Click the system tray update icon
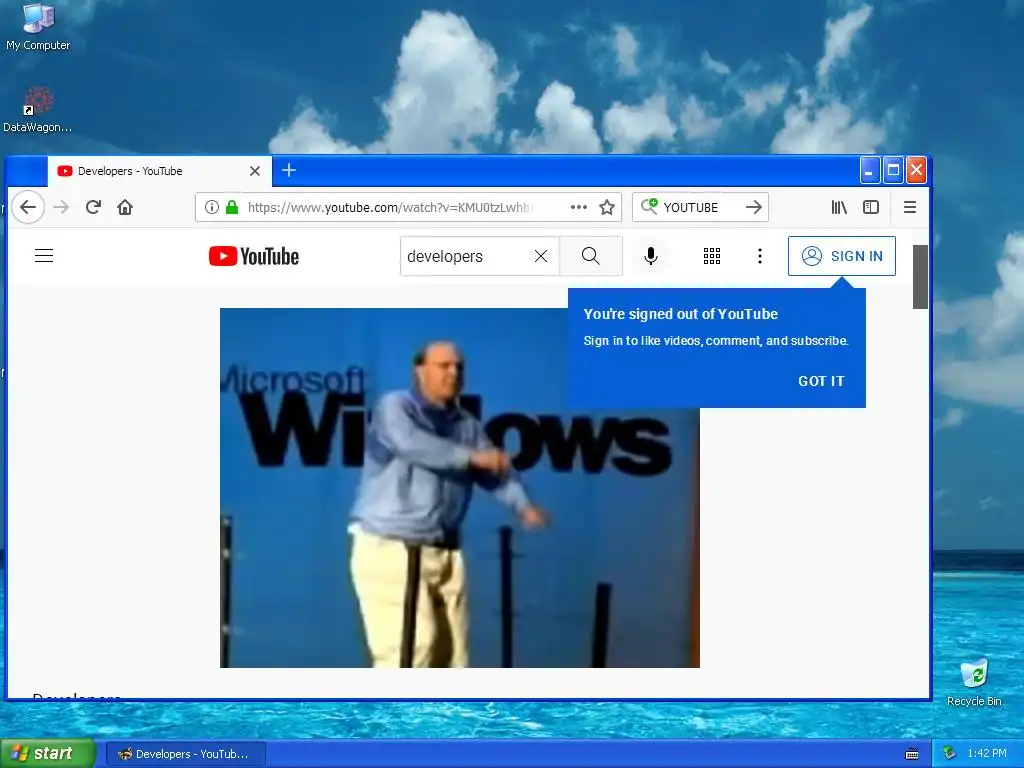Viewport: 1024px width, 768px height. [x=950, y=754]
